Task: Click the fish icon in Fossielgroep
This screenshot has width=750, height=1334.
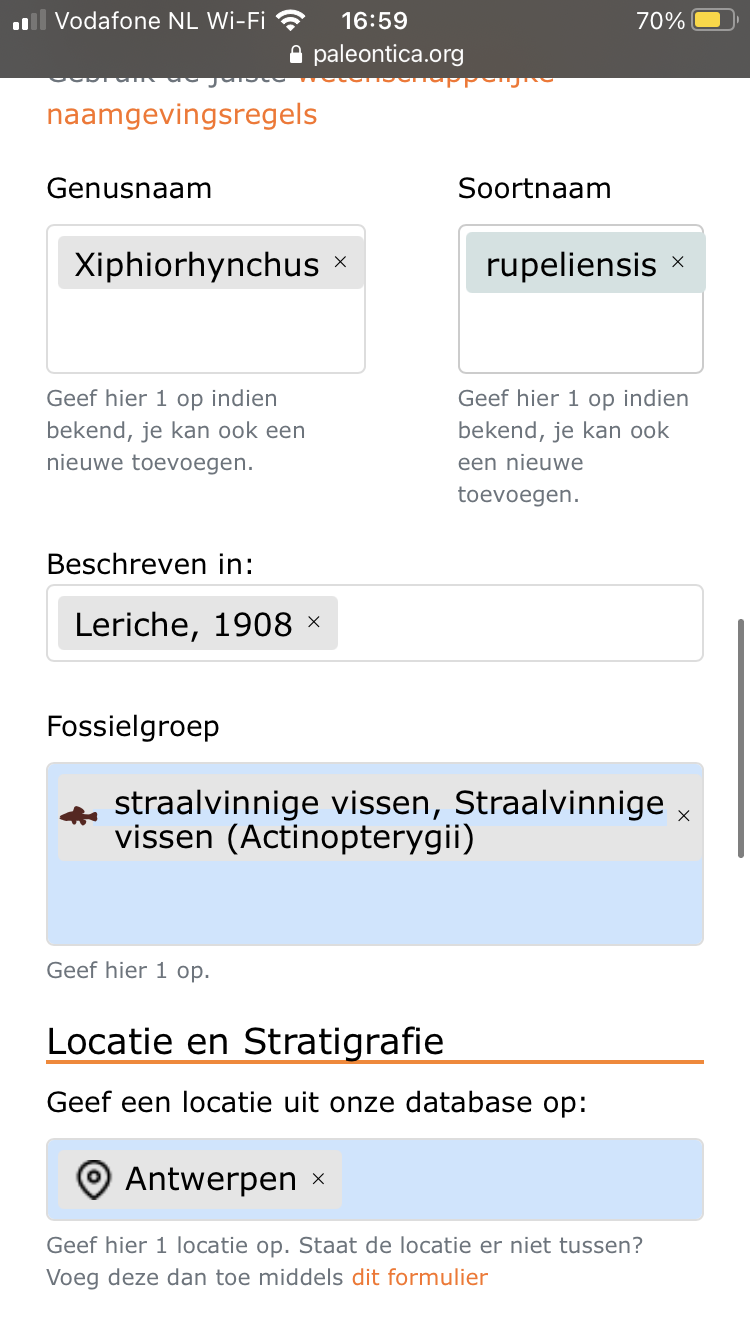Action: (x=79, y=817)
